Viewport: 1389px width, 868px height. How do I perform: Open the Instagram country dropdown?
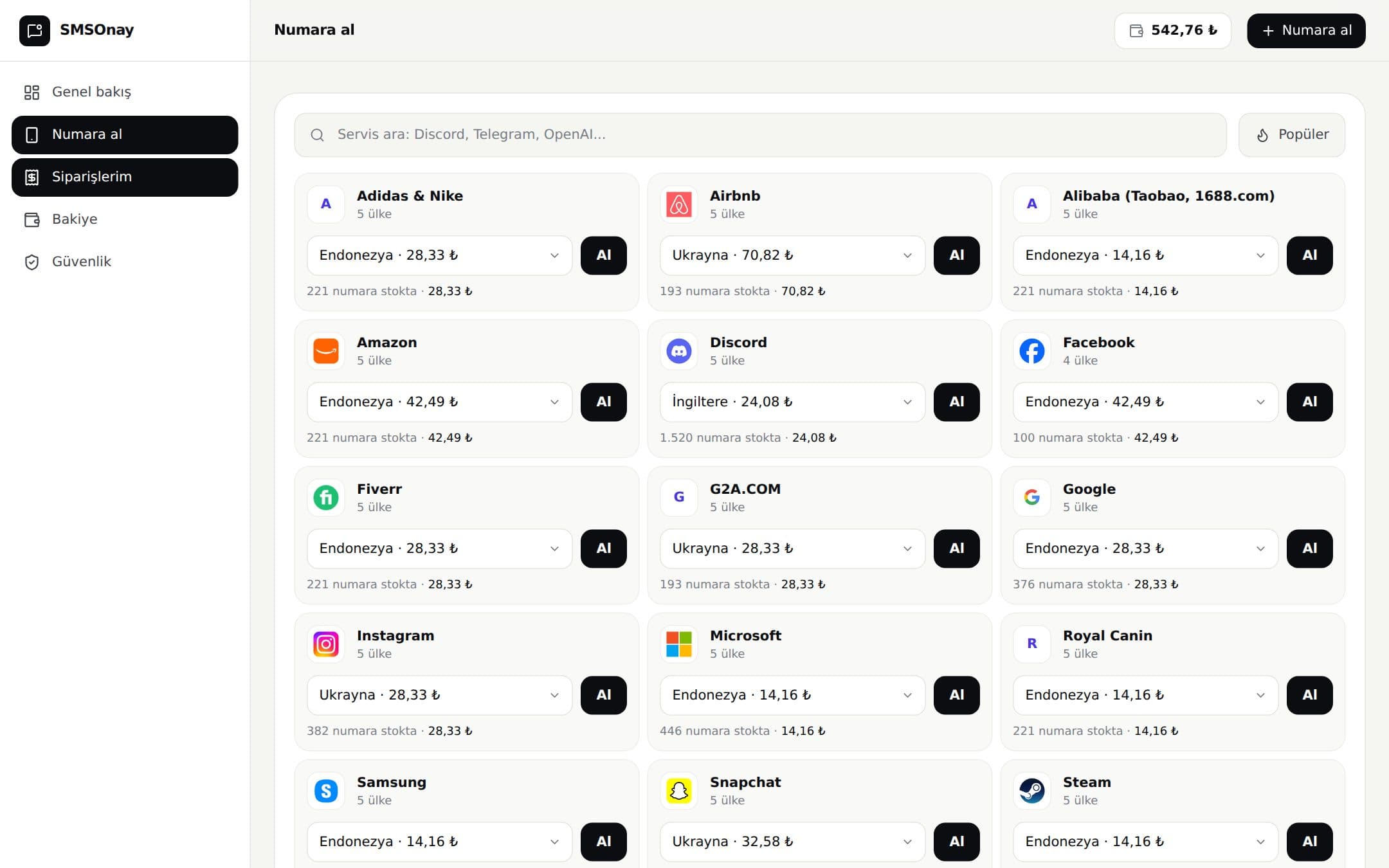(440, 695)
